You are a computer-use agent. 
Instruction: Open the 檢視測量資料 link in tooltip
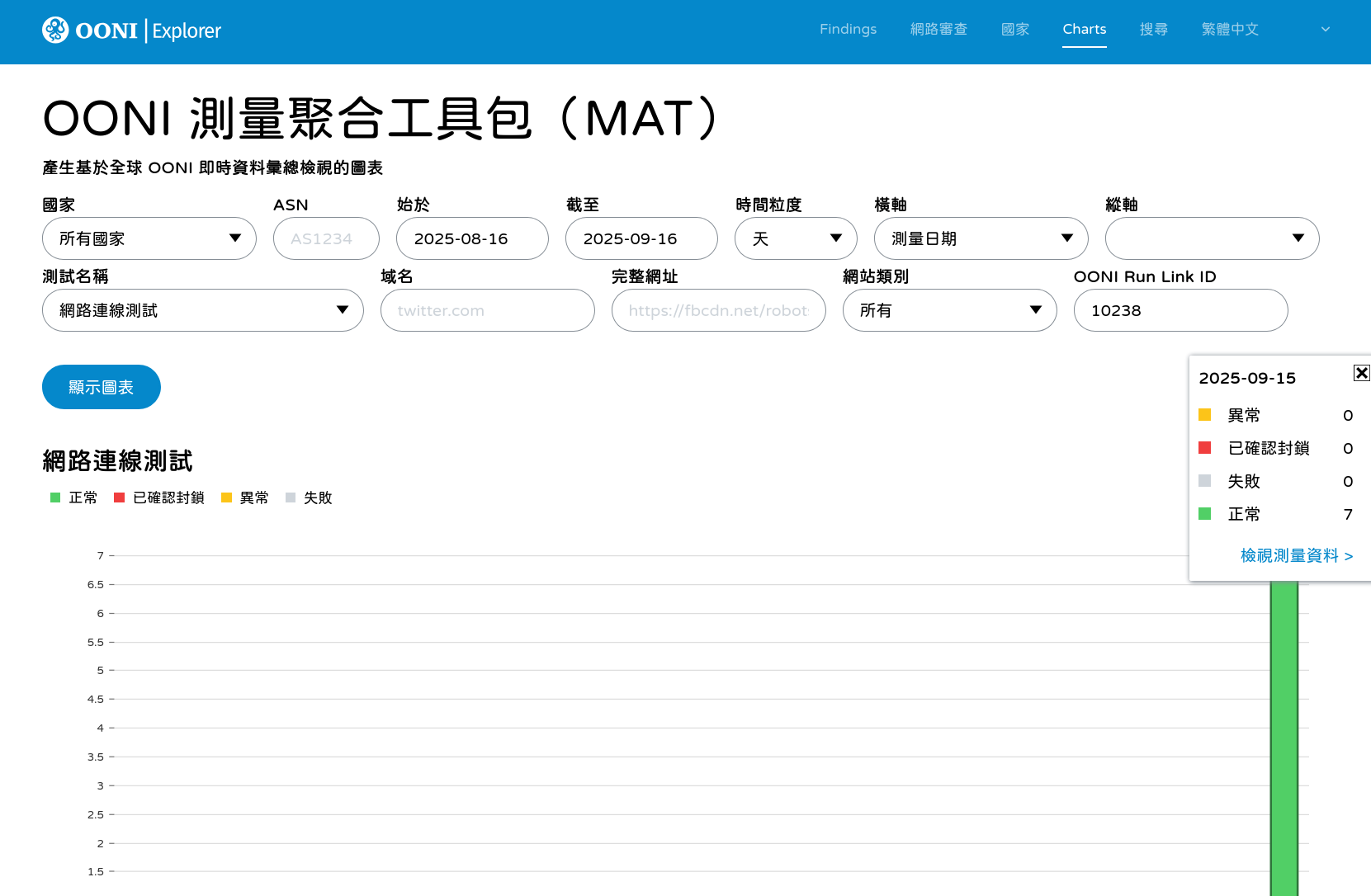pos(1296,555)
